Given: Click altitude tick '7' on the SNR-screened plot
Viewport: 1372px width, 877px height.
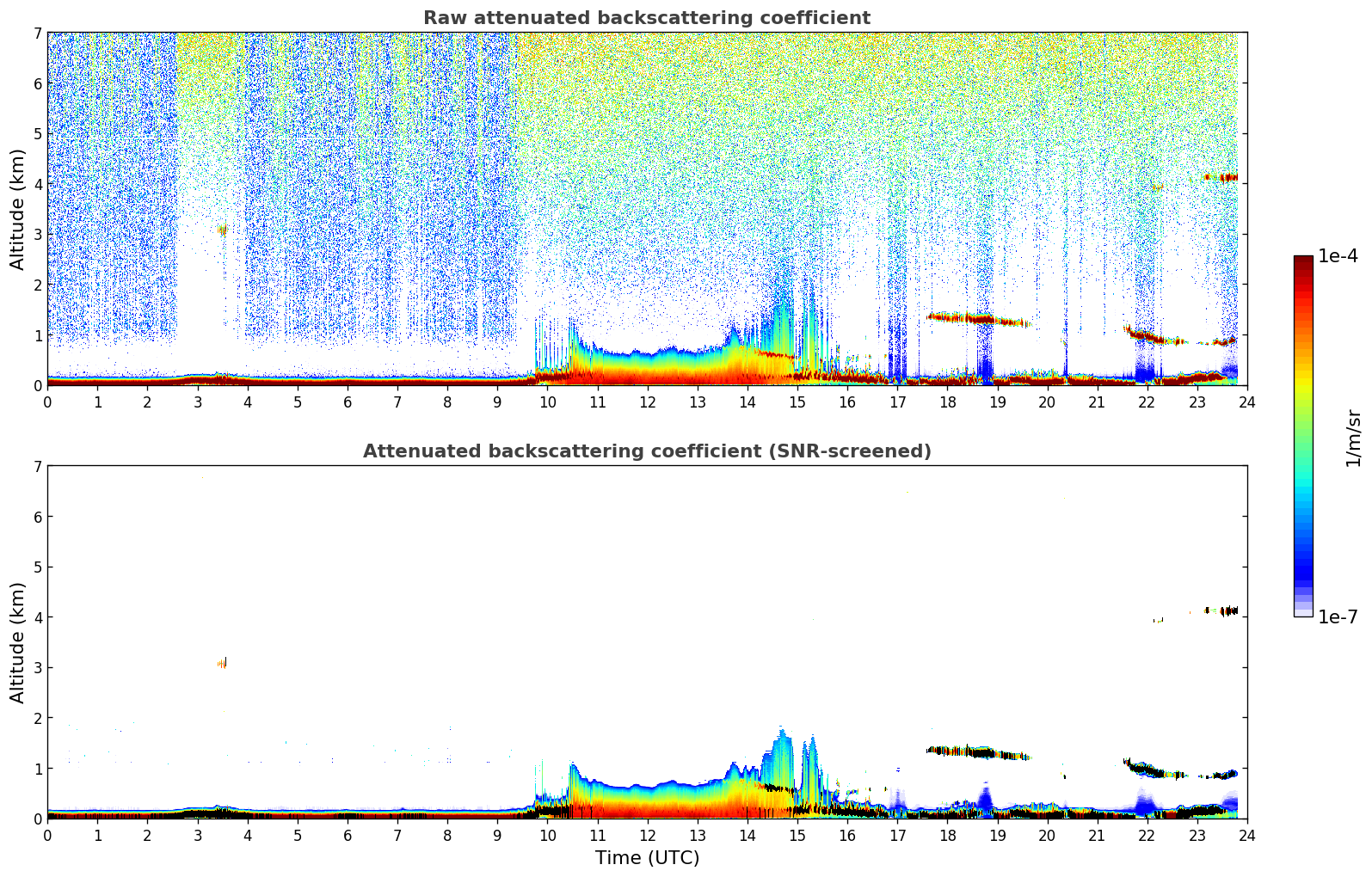Looking at the screenshot, I should (37, 467).
